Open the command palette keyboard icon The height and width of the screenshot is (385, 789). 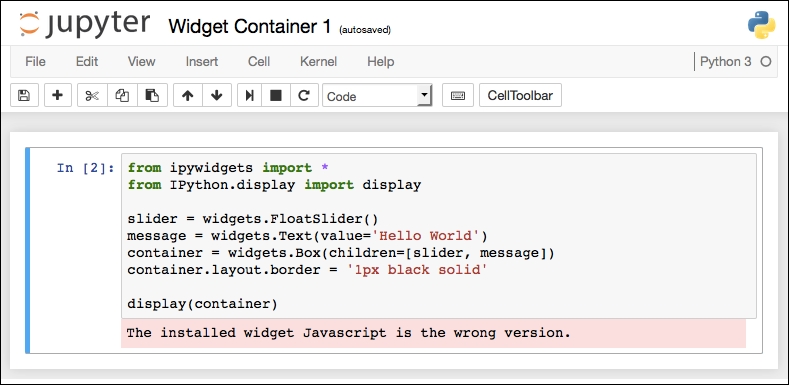click(x=458, y=95)
